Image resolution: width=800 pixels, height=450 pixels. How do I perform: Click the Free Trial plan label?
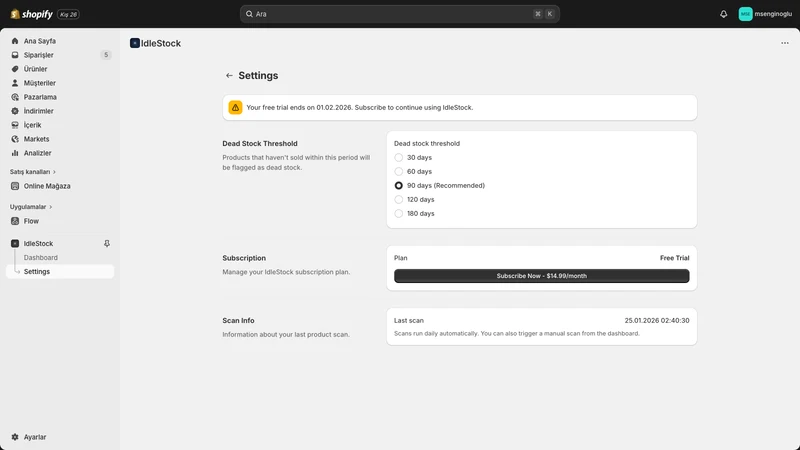pos(674,258)
